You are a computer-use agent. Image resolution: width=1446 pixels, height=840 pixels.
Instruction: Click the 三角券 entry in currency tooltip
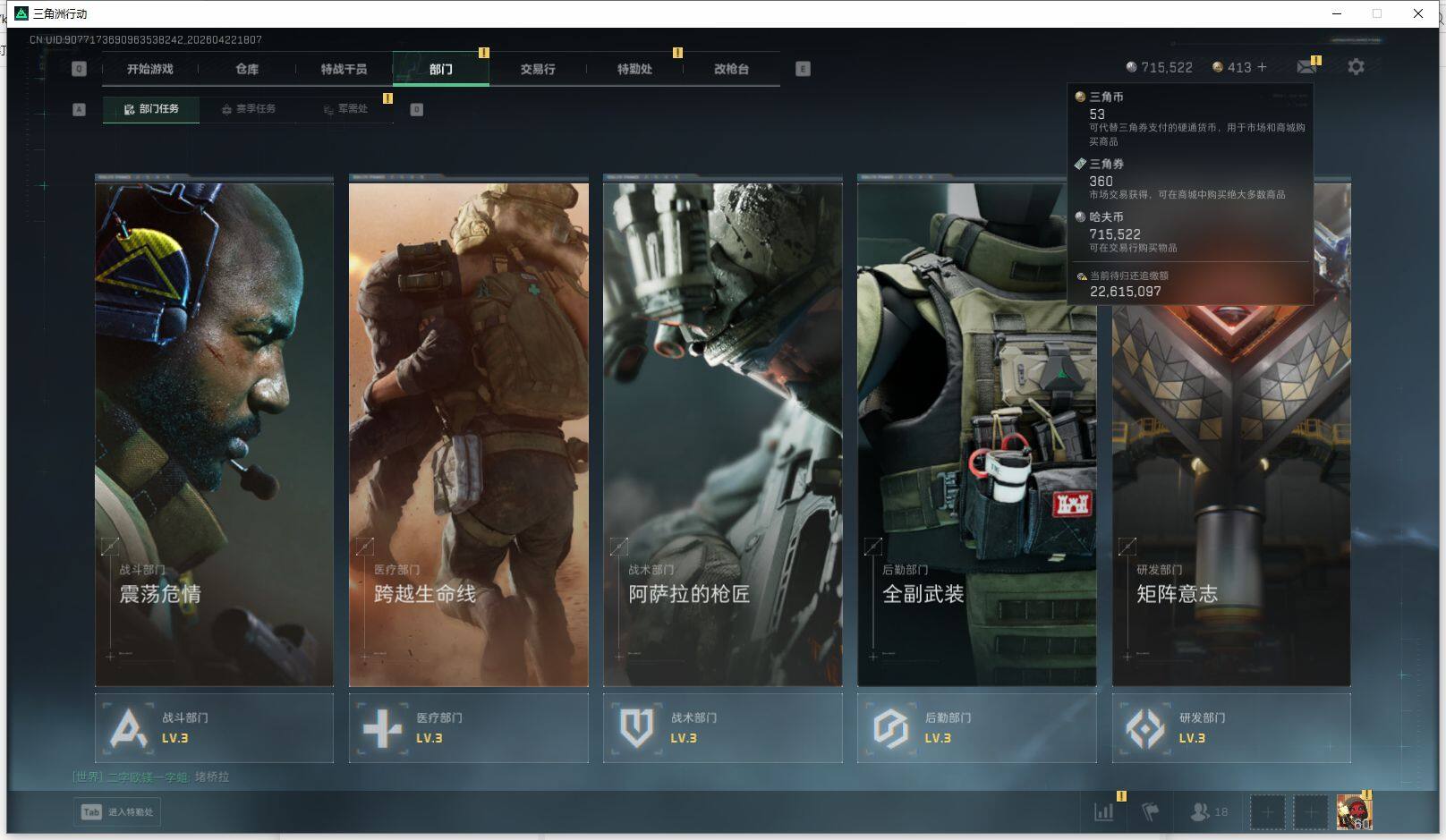click(x=1190, y=178)
